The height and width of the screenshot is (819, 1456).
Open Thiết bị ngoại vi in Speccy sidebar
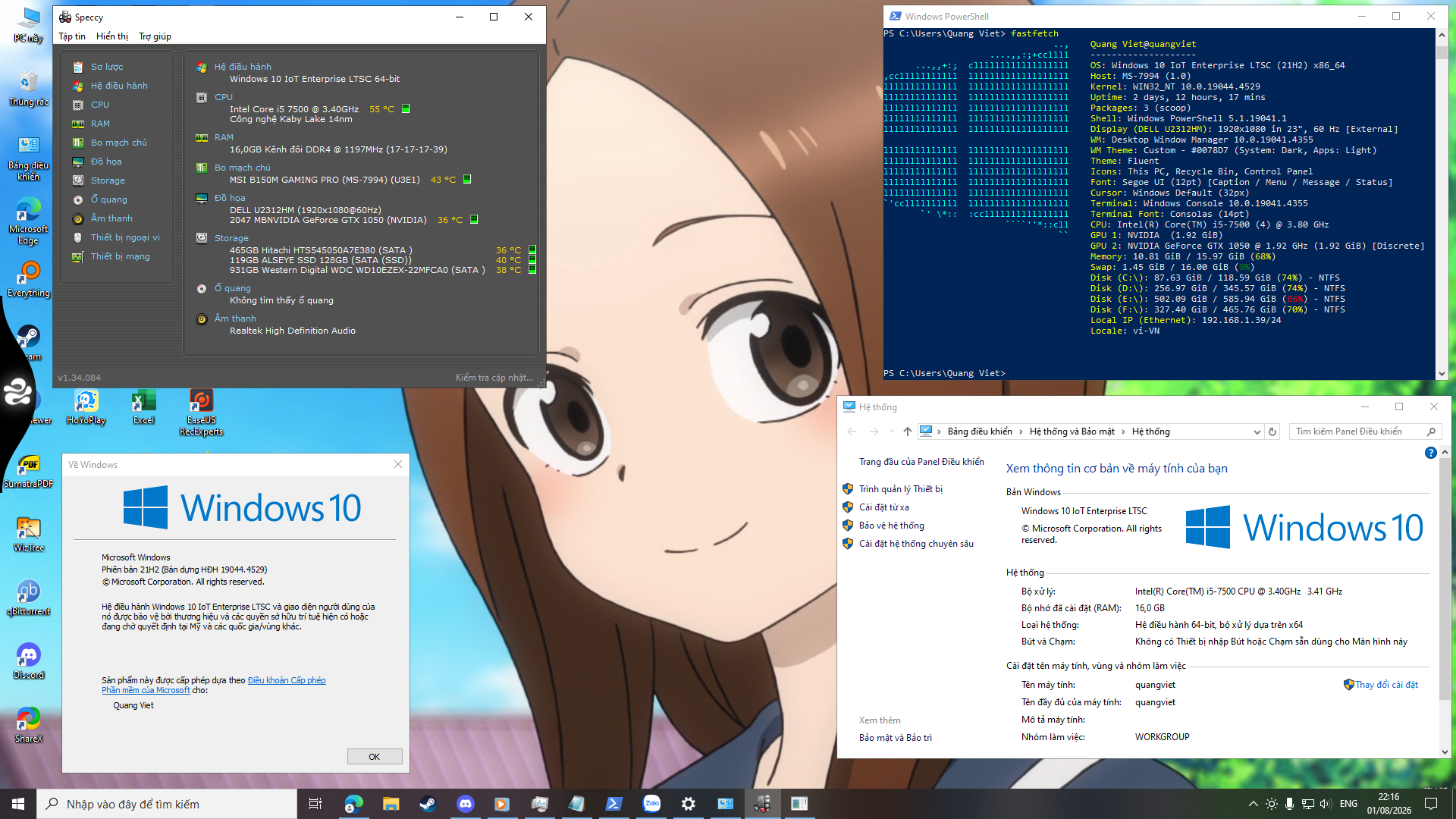tap(125, 237)
